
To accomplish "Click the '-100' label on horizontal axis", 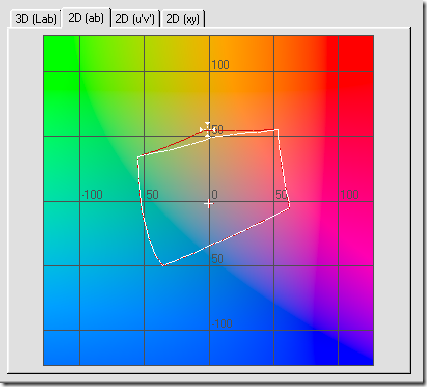I will pos(92,194).
